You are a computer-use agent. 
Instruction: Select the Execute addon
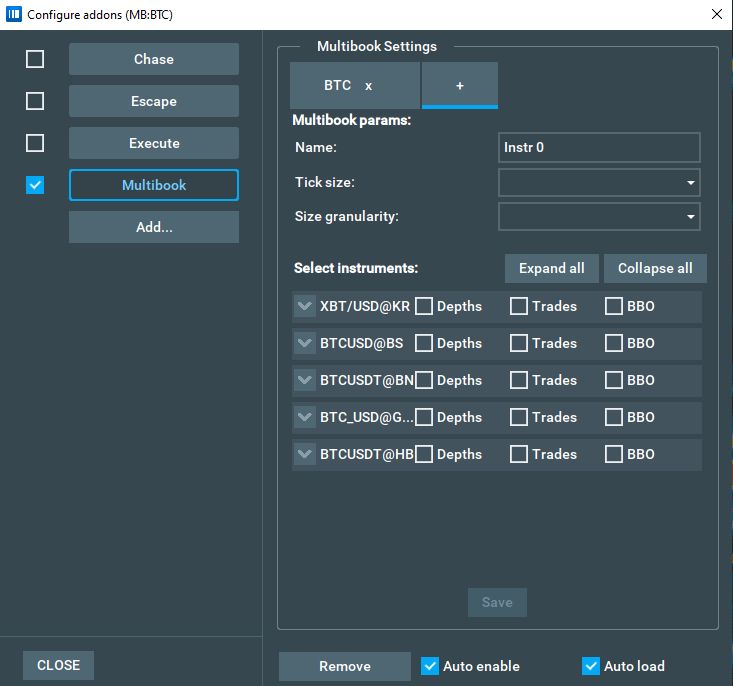pos(154,143)
